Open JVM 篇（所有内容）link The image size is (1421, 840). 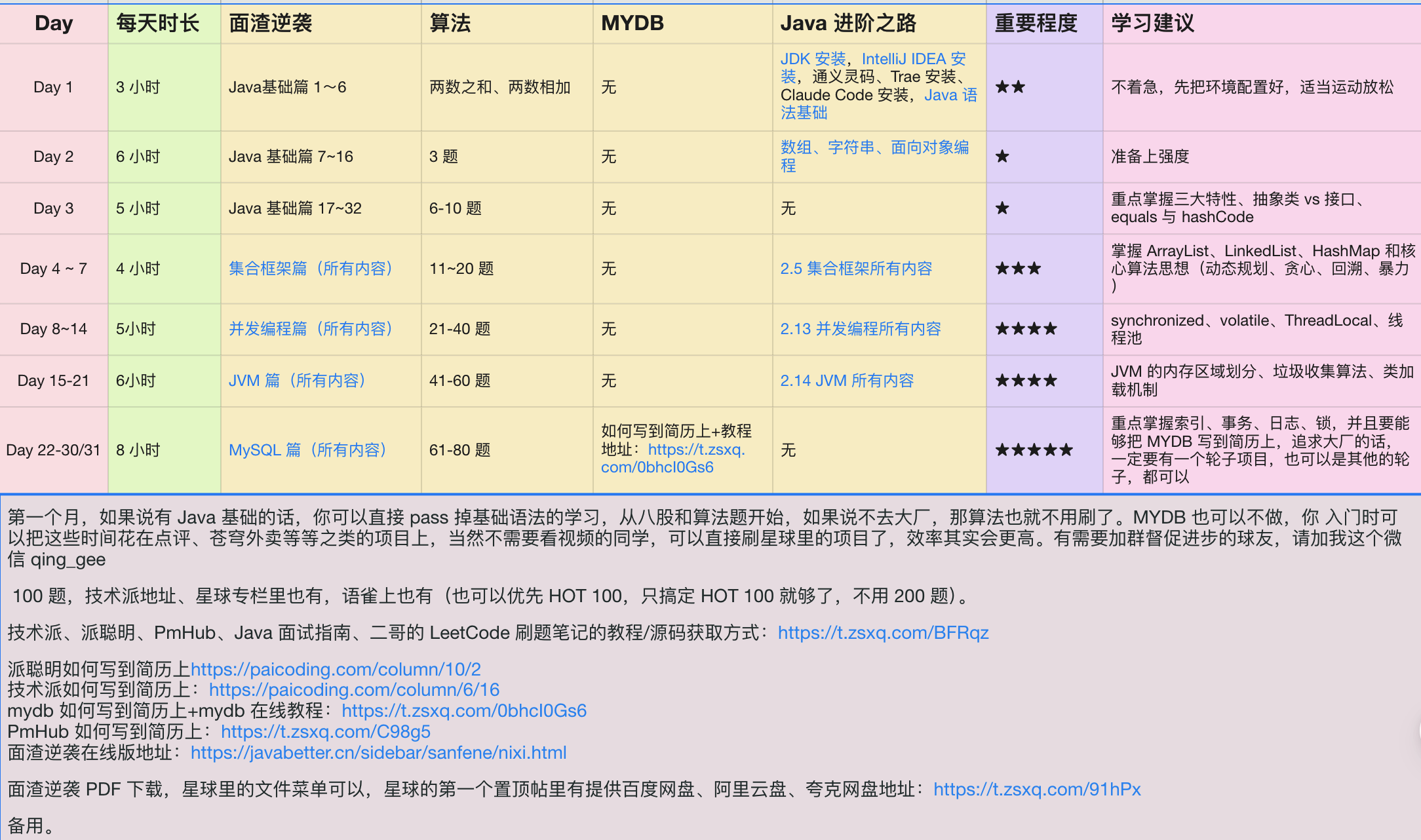tap(297, 381)
